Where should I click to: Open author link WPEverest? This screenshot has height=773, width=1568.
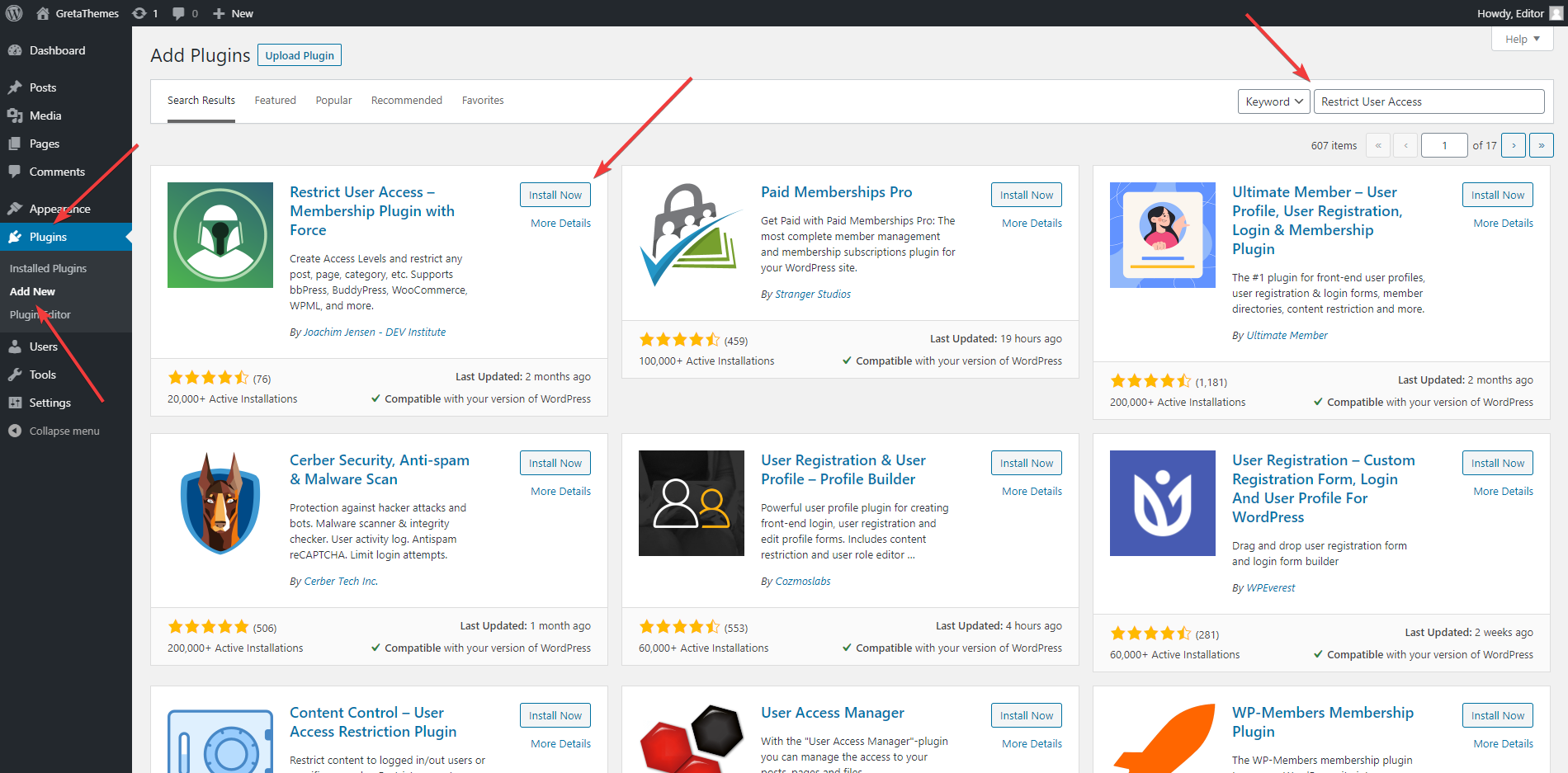(1271, 587)
